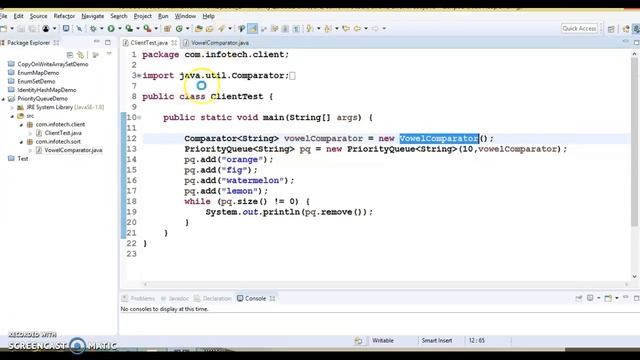Switch to the Problems tab
This screenshot has width=640, height=360.
[139, 298]
